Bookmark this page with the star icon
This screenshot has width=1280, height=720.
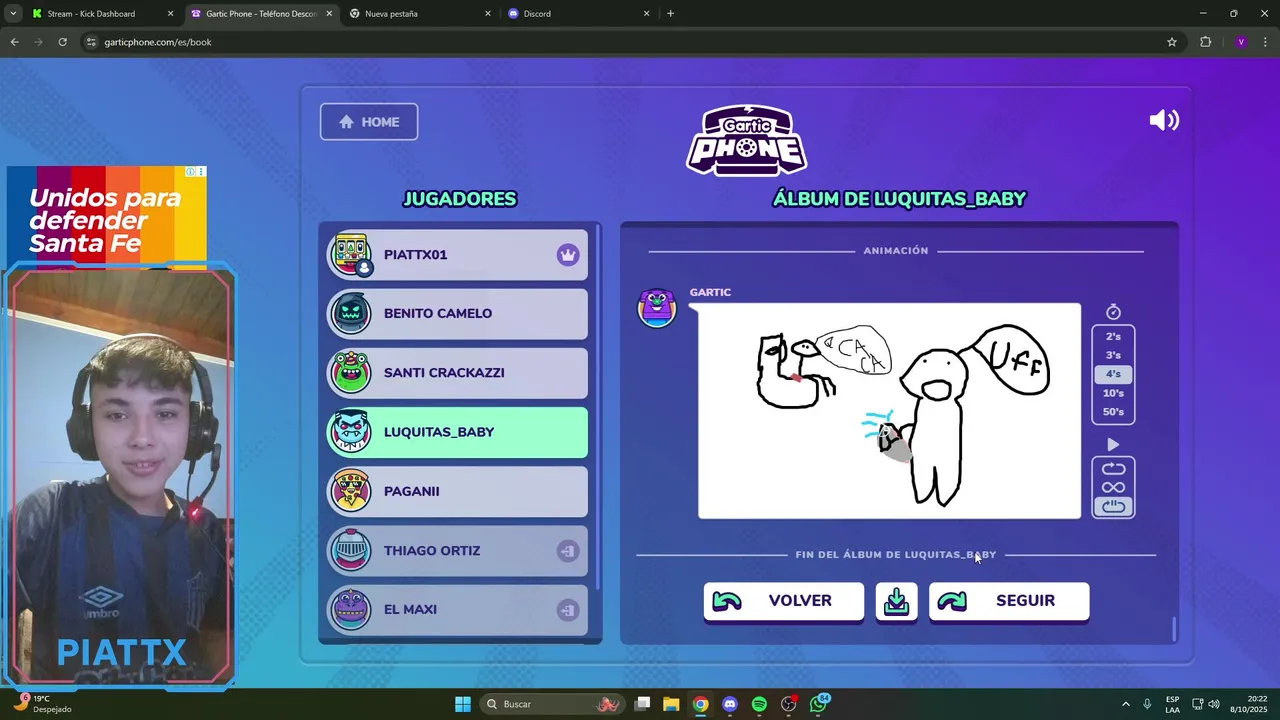1172,42
